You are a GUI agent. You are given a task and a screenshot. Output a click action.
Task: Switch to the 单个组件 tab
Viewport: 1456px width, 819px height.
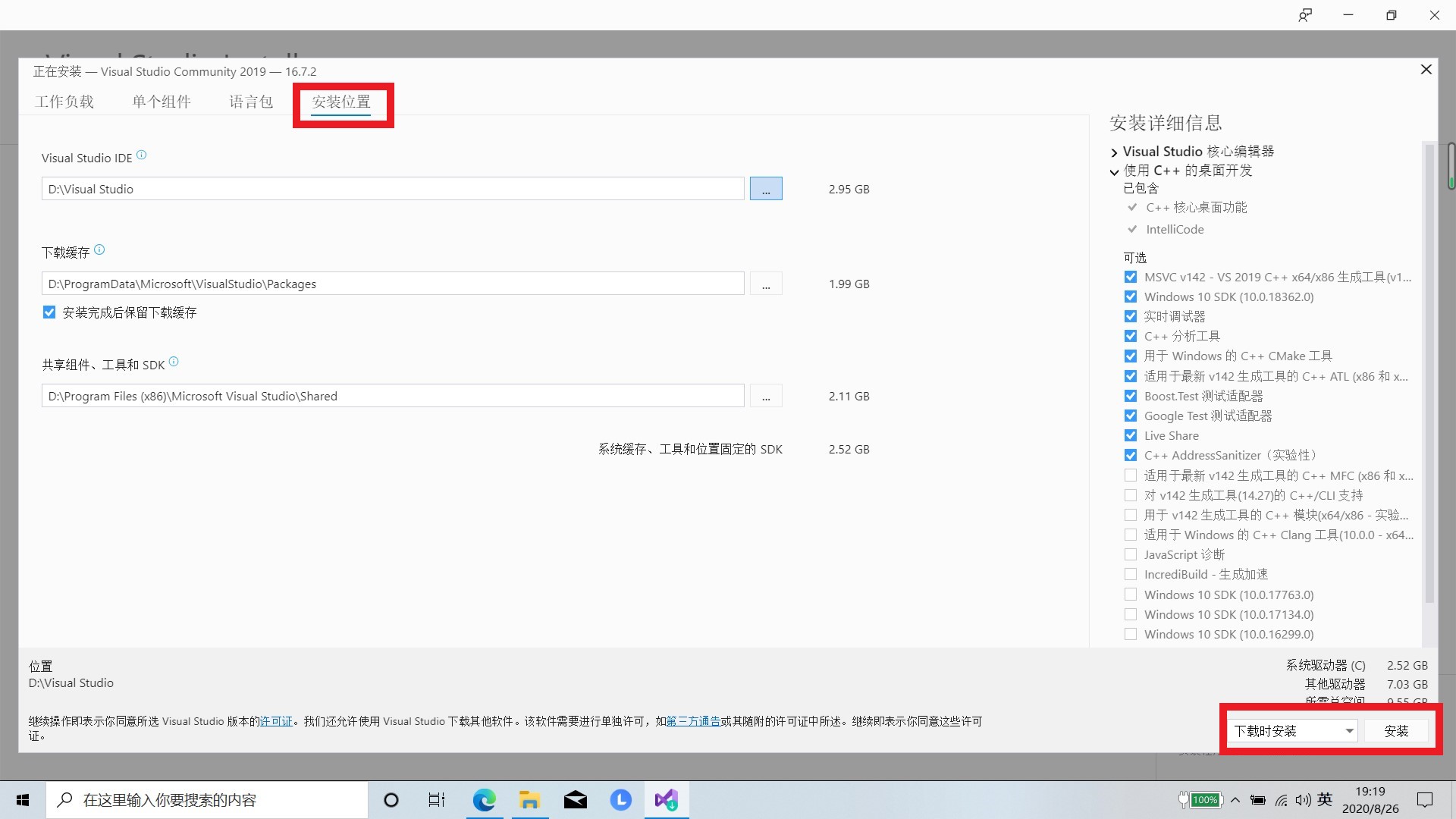tap(161, 101)
